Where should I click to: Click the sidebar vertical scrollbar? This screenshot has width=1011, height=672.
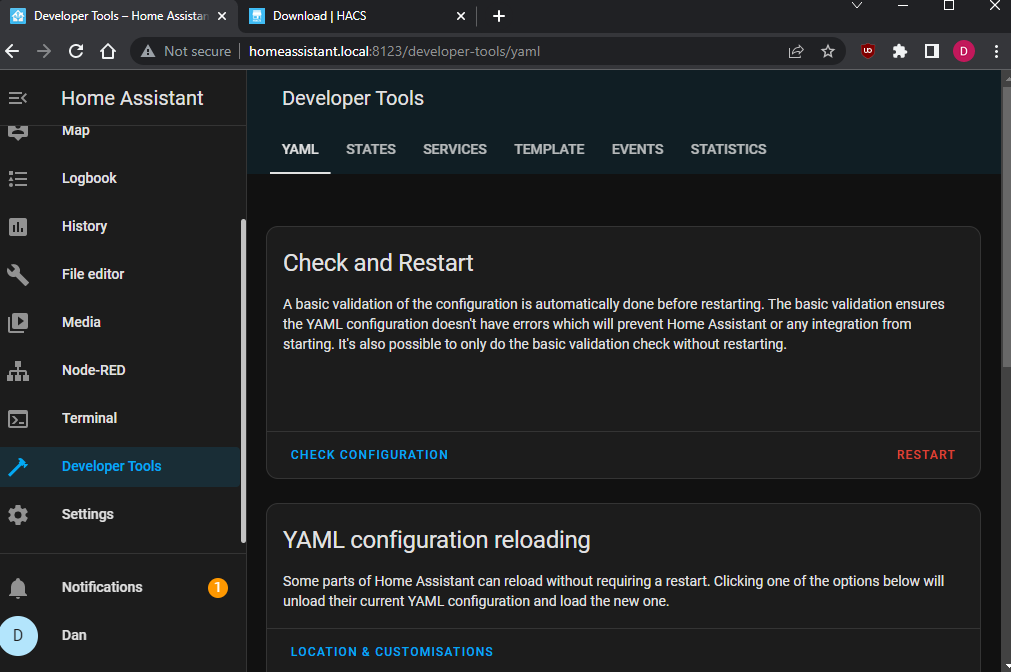[243, 380]
